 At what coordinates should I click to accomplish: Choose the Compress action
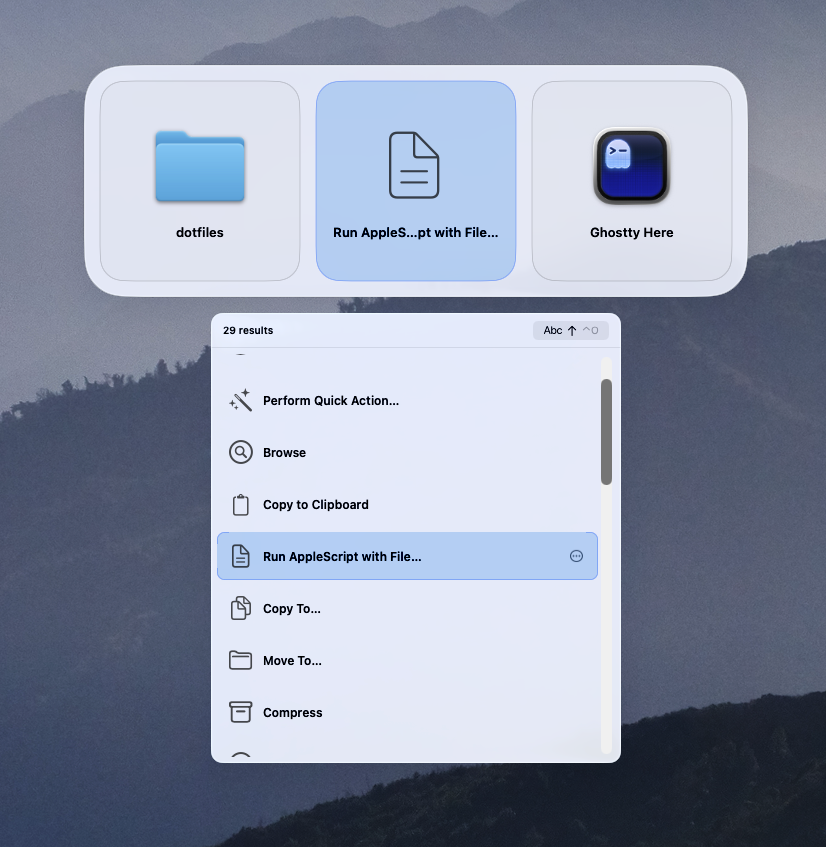pyautogui.click(x=407, y=712)
